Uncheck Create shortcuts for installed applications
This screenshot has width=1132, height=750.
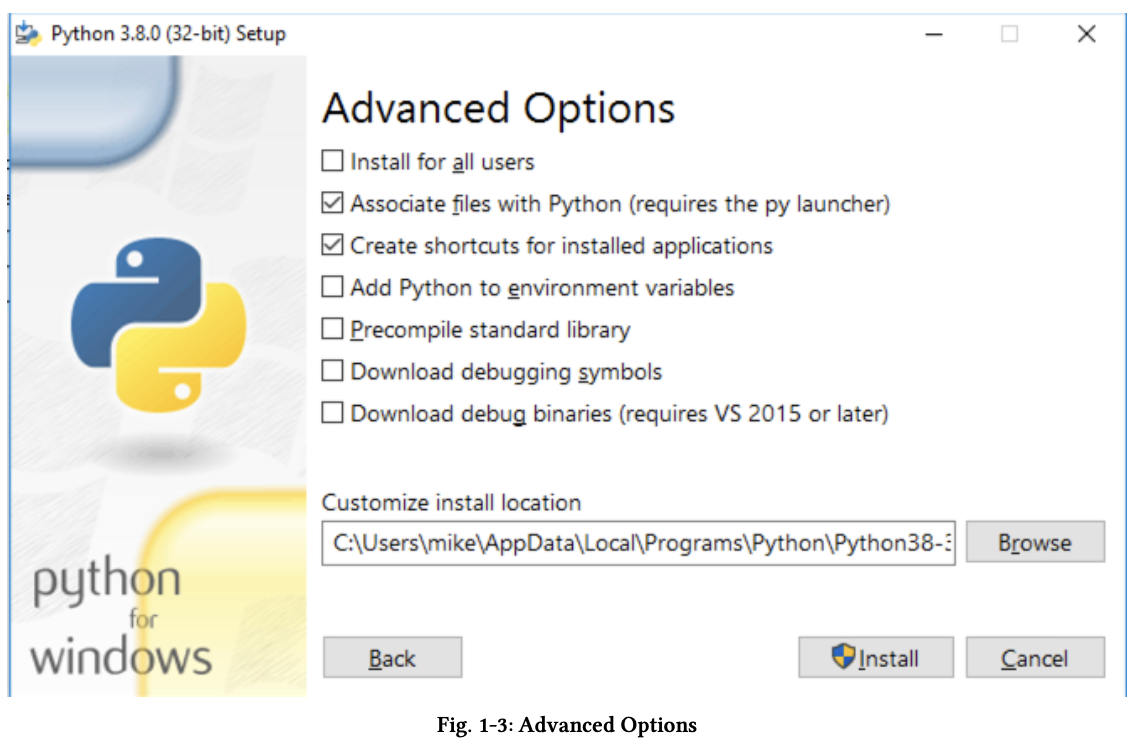click(332, 245)
